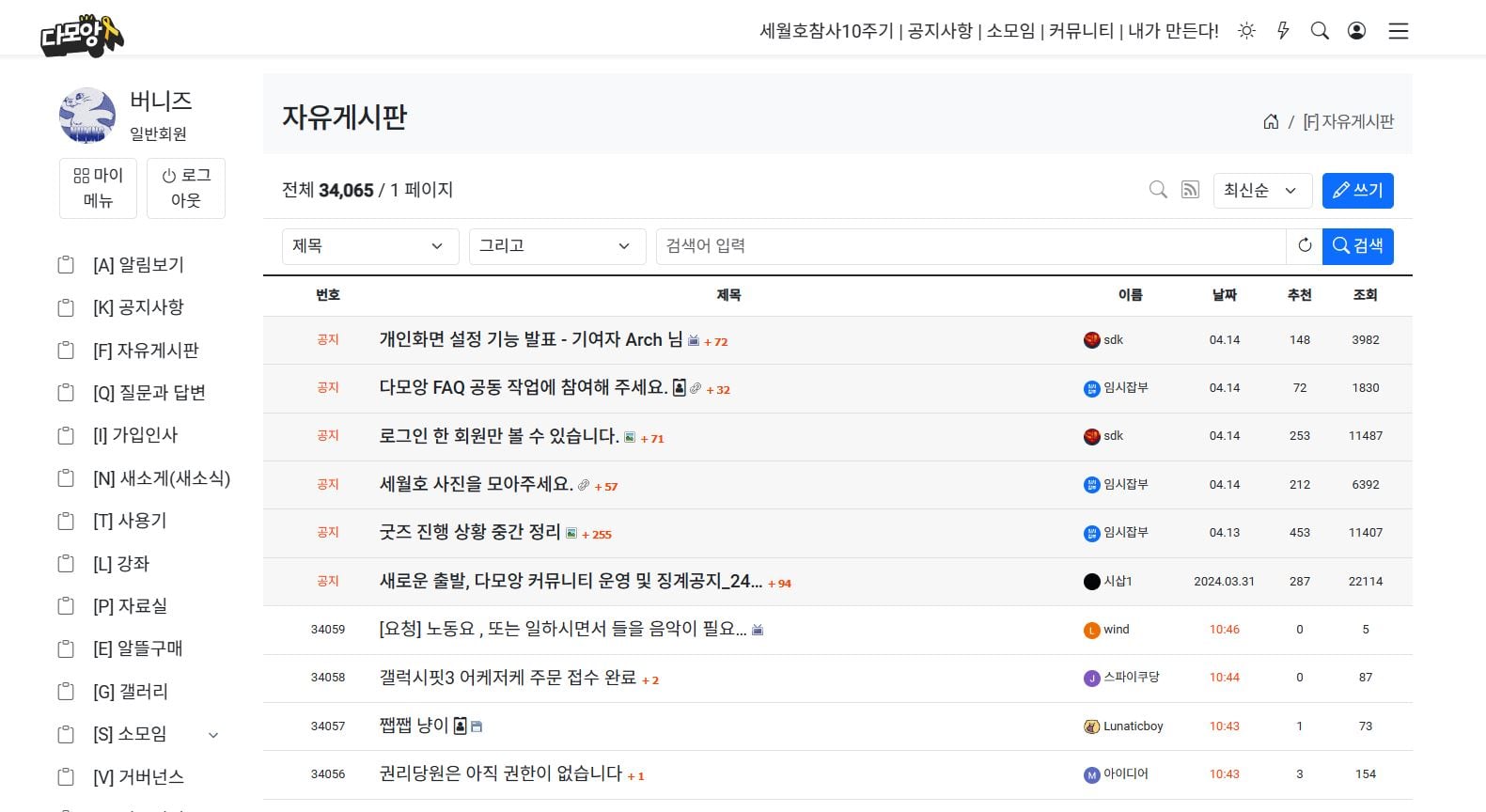This screenshot has width=1486, height=812.
Task: Click clipboard icon beside [P] 자료실
Action: click(66, 606)
